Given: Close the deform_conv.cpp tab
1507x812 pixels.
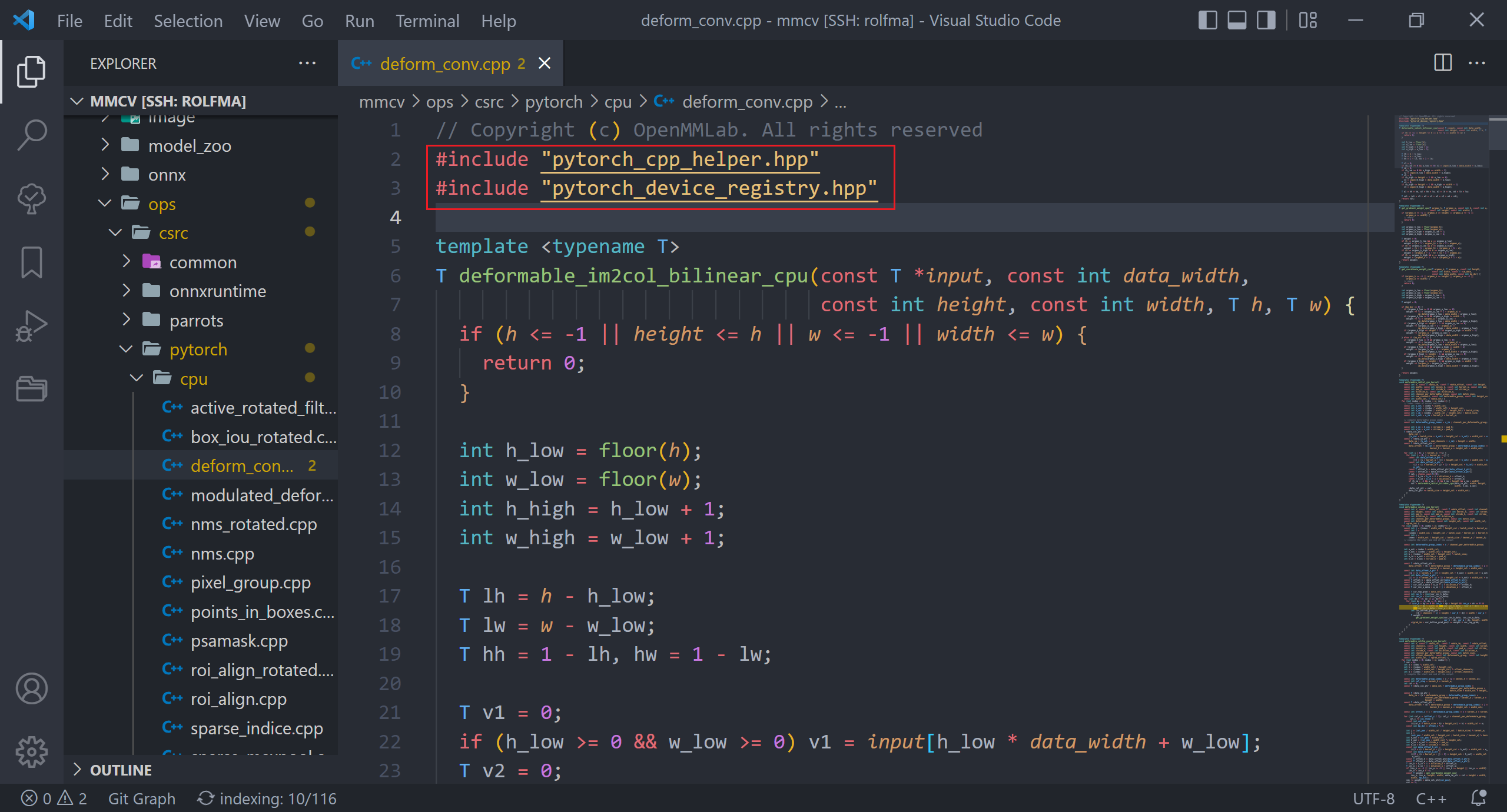Looking at the screenshot, I should click(x=545, y=64).
